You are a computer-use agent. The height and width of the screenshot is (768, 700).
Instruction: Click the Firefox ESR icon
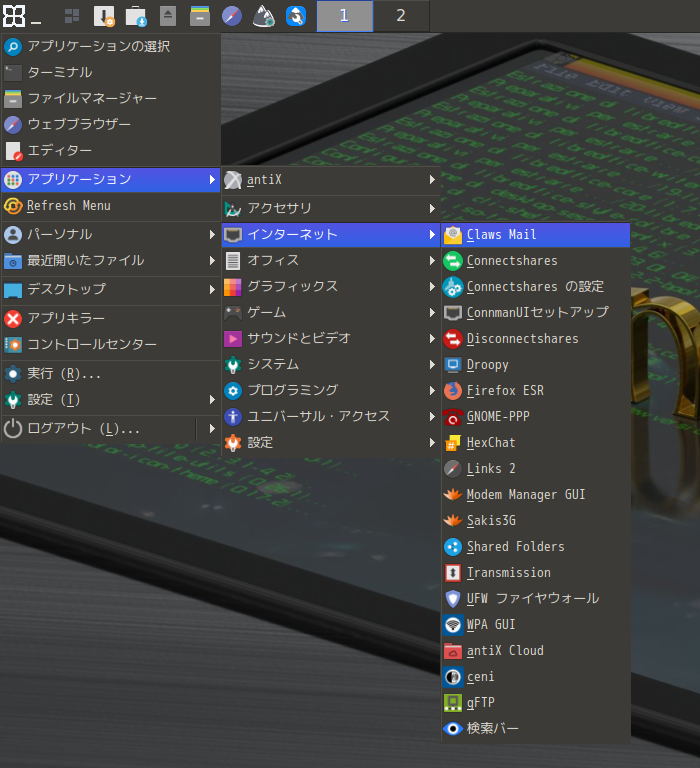[453, 391]
